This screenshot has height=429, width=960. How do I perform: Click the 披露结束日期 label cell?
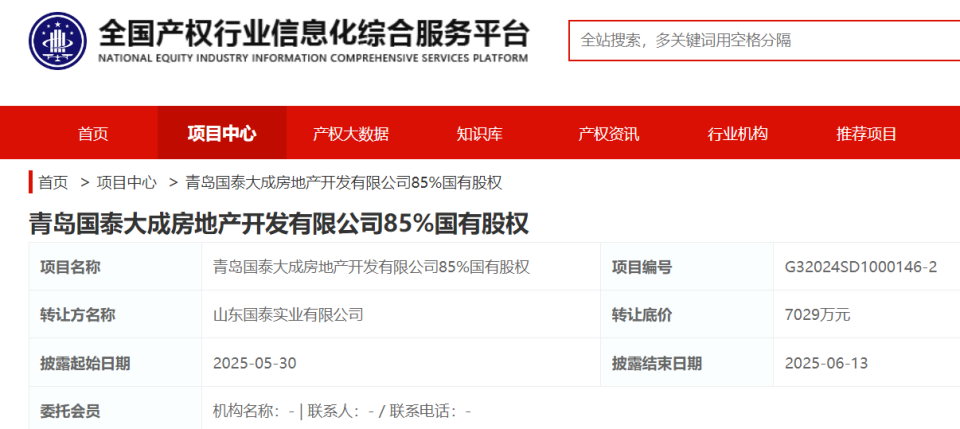pos(687,363)
